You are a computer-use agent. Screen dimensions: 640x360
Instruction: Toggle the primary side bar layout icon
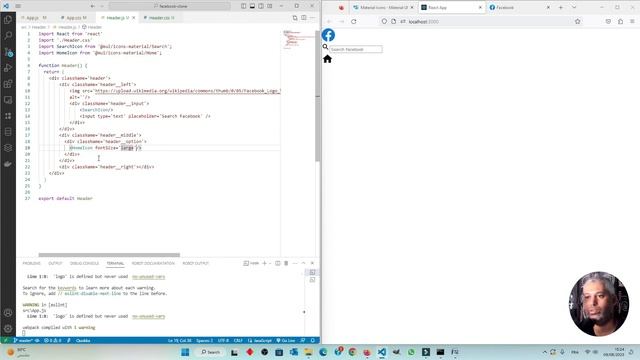[244, 6]
